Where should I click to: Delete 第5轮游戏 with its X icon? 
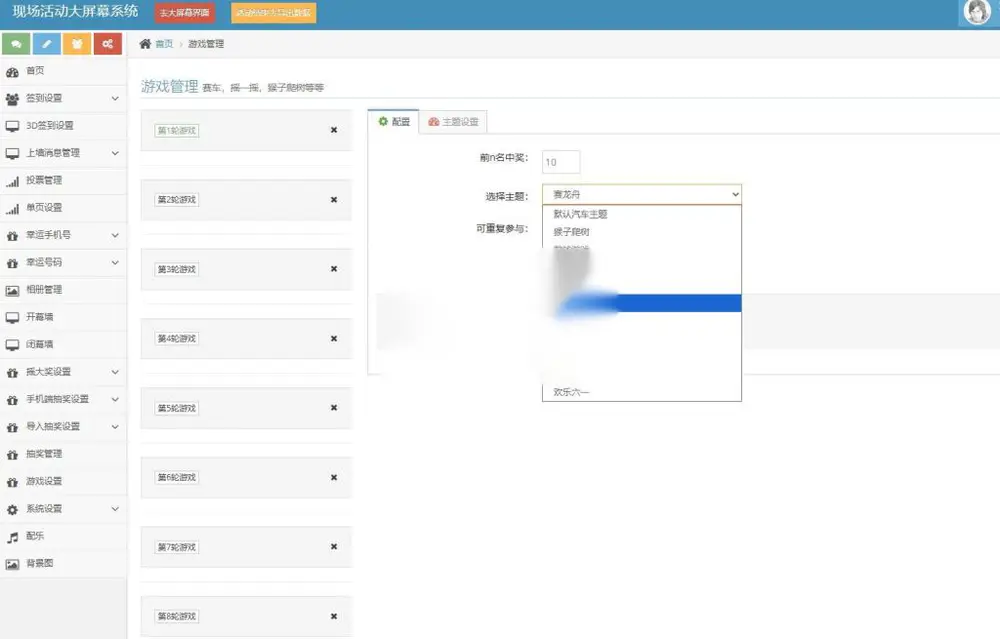334,408
